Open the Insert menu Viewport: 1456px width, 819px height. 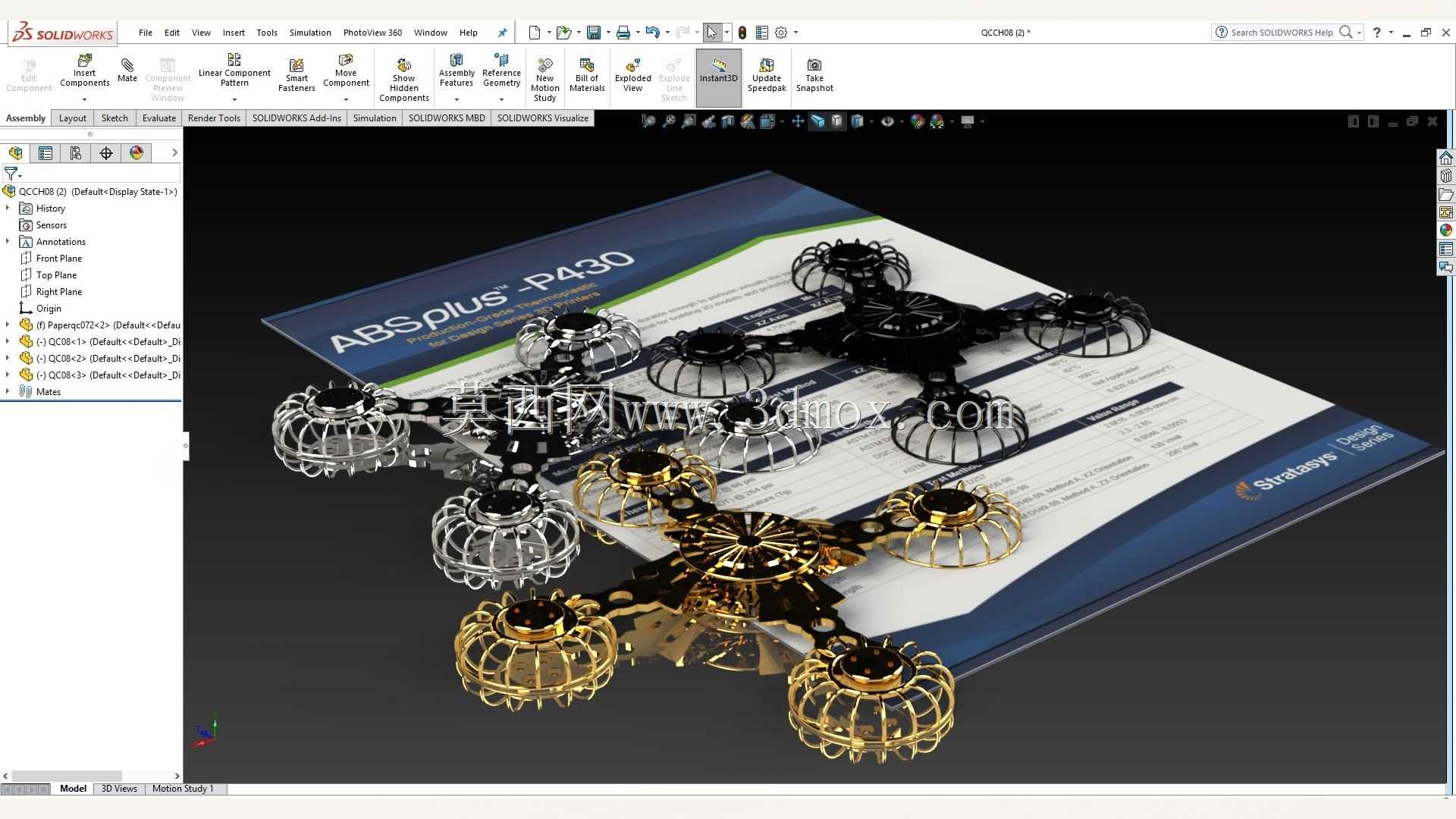[234, 33]
